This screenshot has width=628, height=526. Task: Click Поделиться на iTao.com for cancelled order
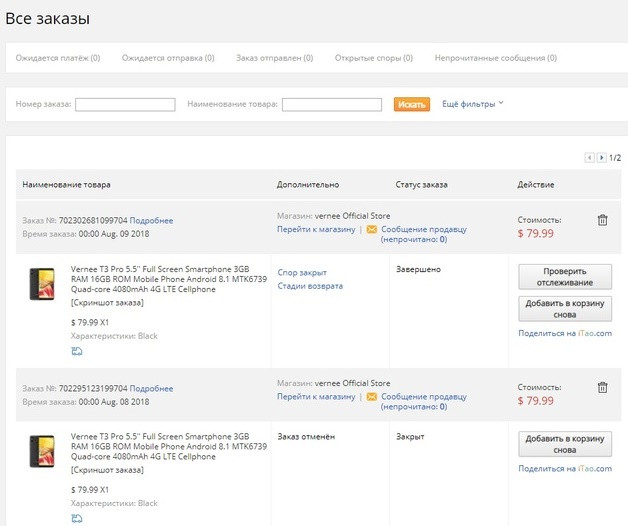[x=565, y=469]
